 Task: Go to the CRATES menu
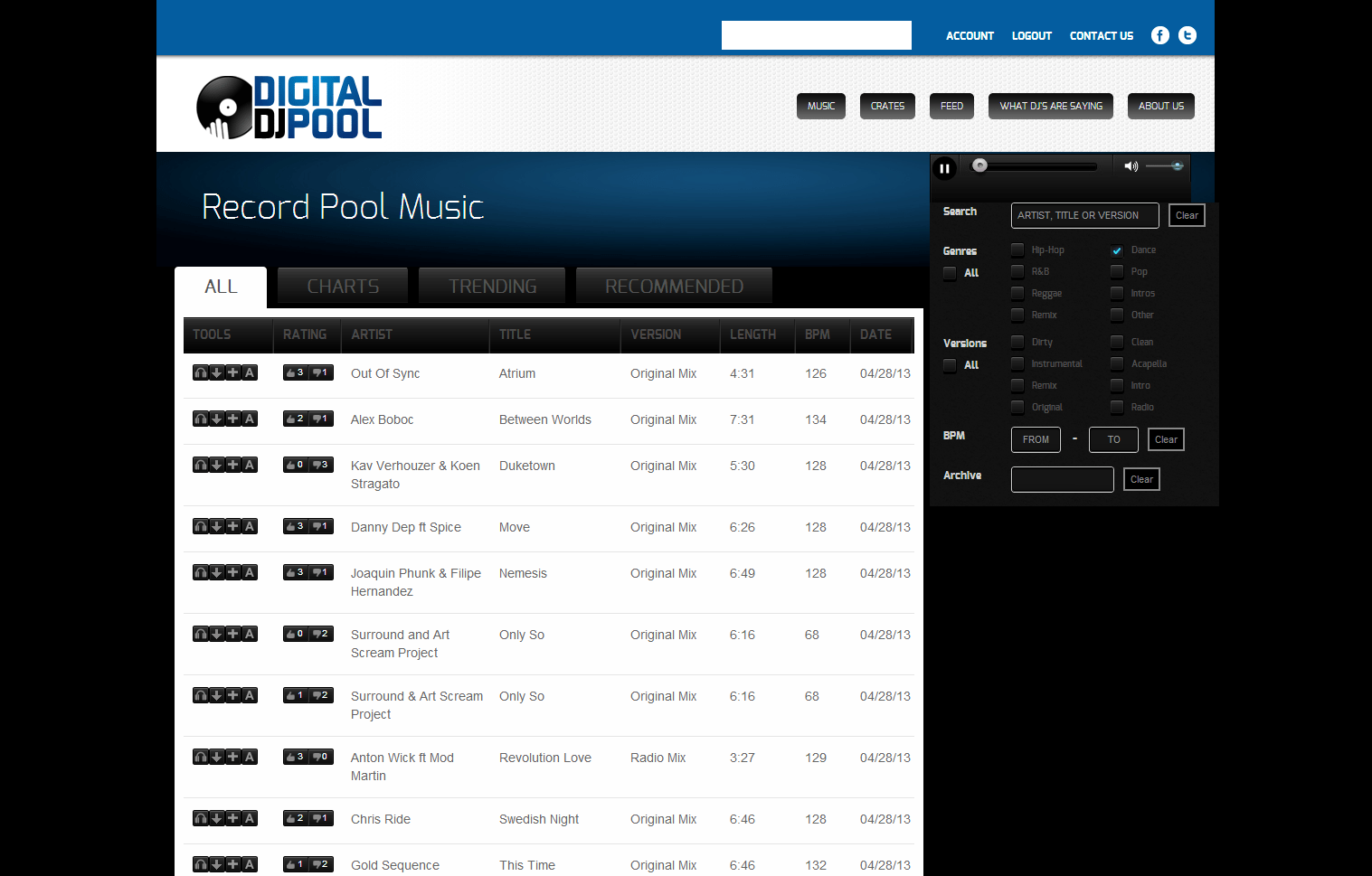pos(886,106)
